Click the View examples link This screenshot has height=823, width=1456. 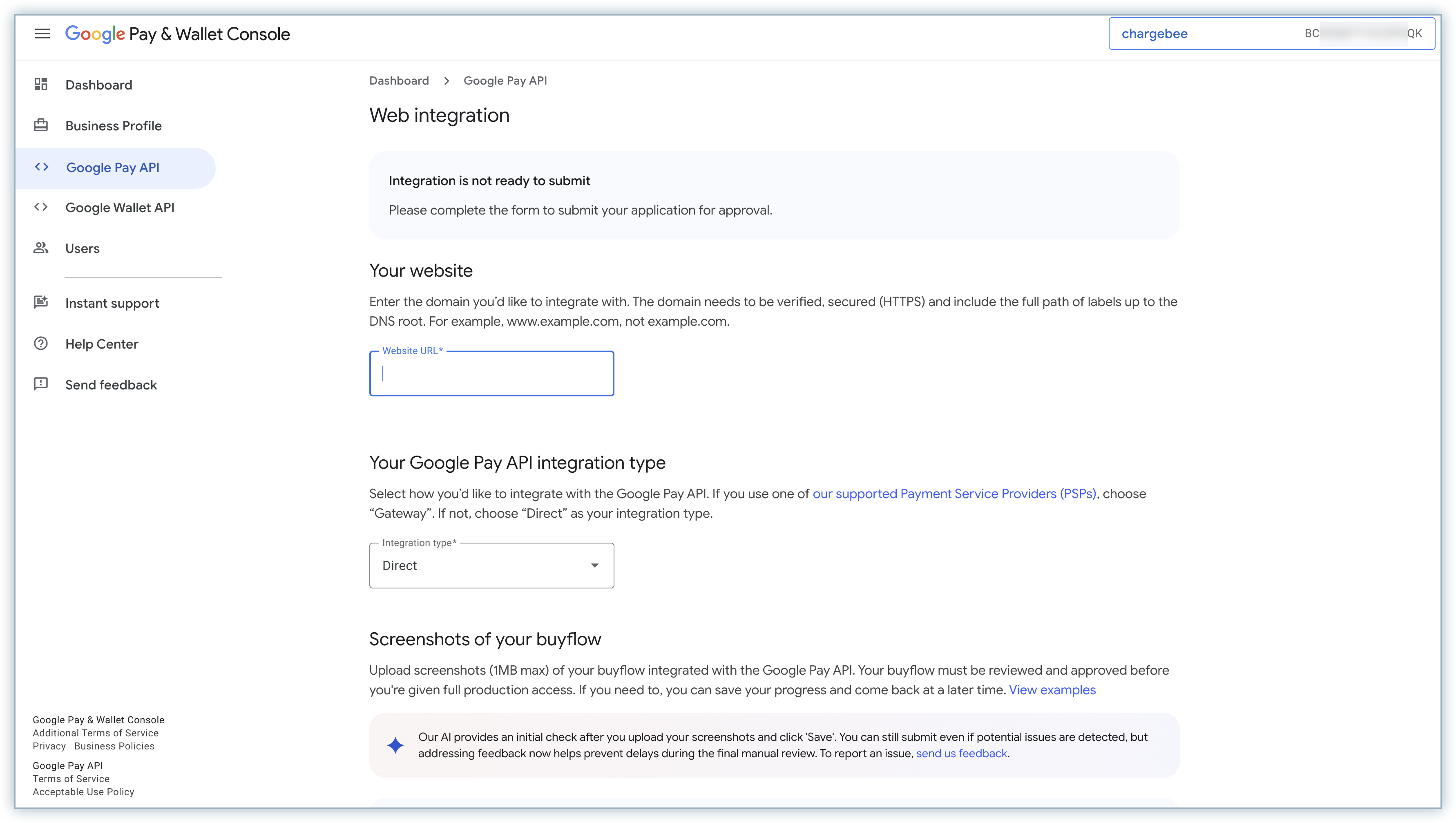click(1052, 690)
